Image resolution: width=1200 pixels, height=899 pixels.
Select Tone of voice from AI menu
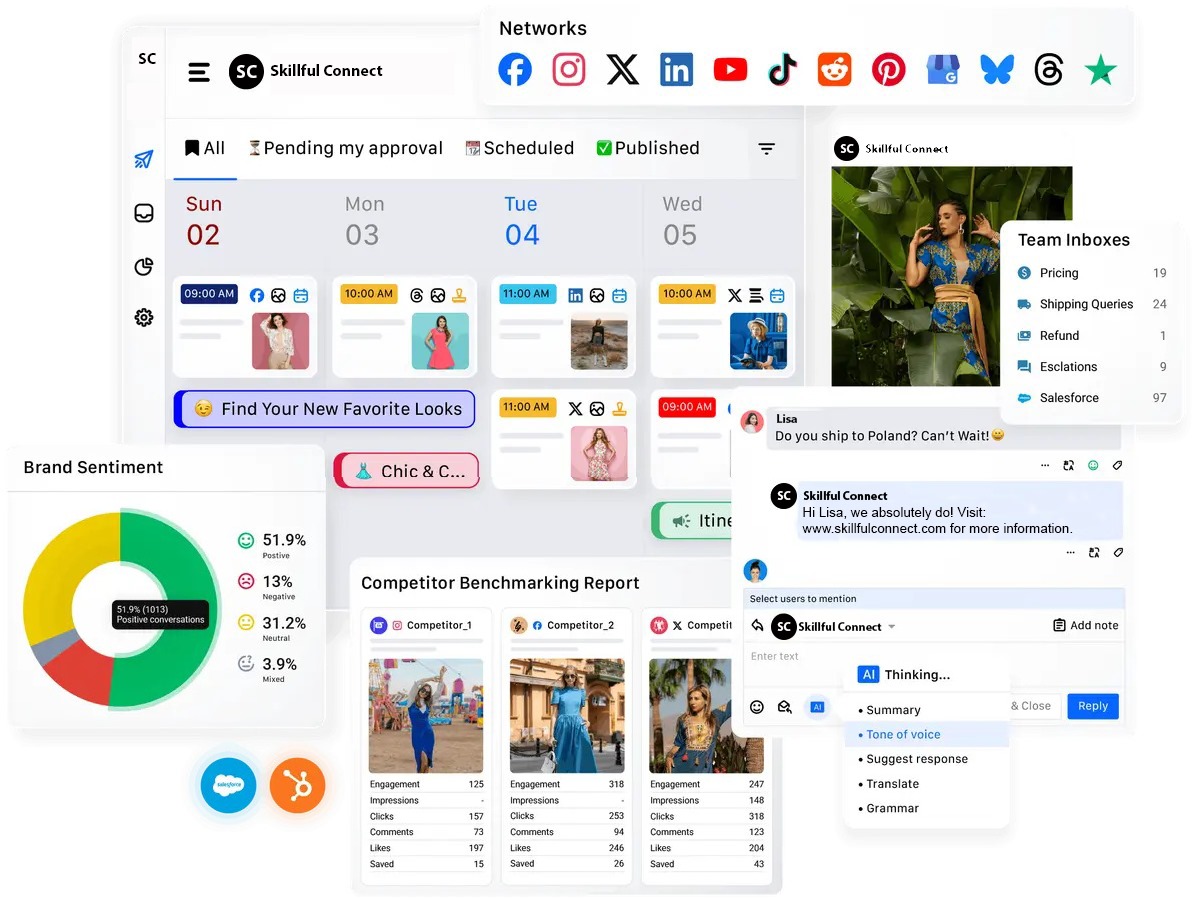(903, 734)
